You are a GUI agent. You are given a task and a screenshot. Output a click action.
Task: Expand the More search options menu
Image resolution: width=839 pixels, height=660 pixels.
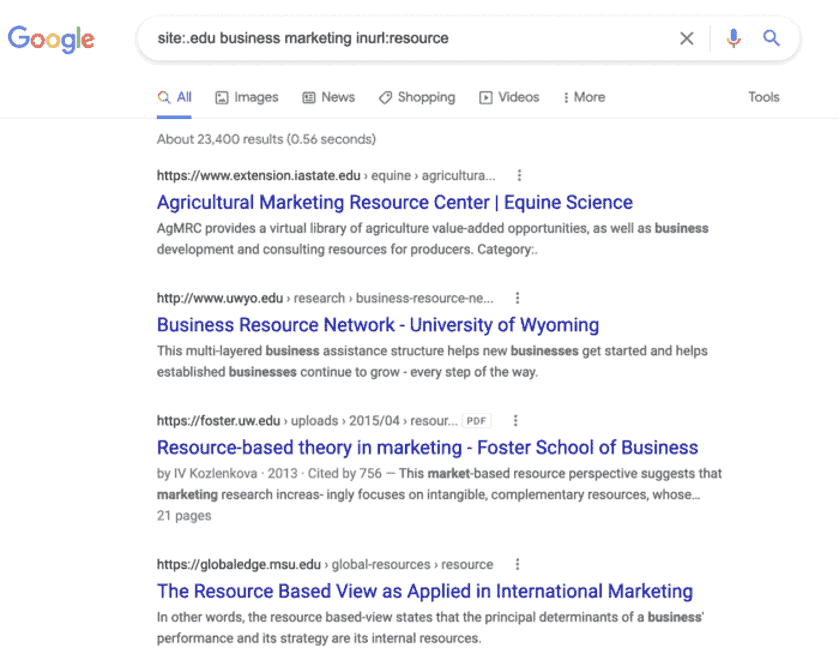tap(584, 97)
